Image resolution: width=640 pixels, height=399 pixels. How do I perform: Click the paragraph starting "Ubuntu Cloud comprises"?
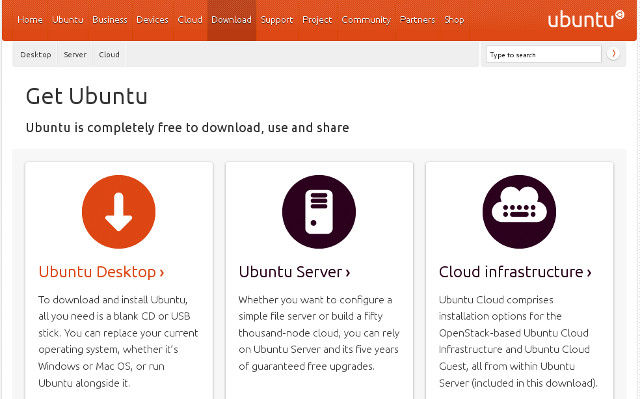click(x=518, y=341)
